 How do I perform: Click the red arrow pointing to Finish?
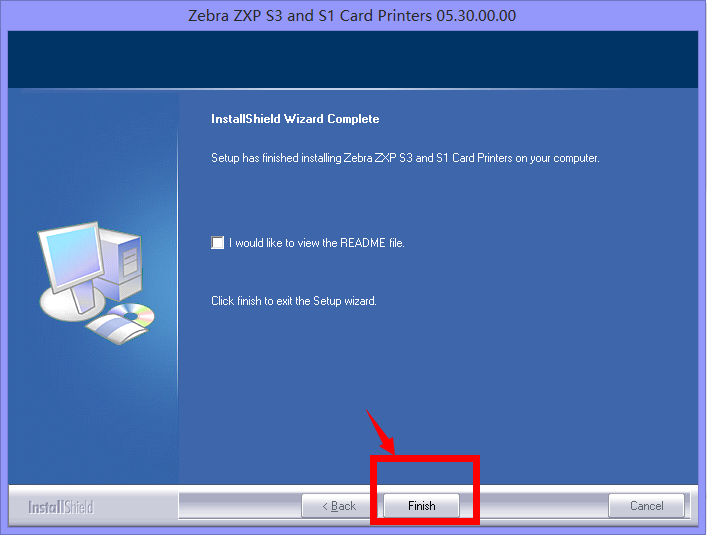point(380,432)
